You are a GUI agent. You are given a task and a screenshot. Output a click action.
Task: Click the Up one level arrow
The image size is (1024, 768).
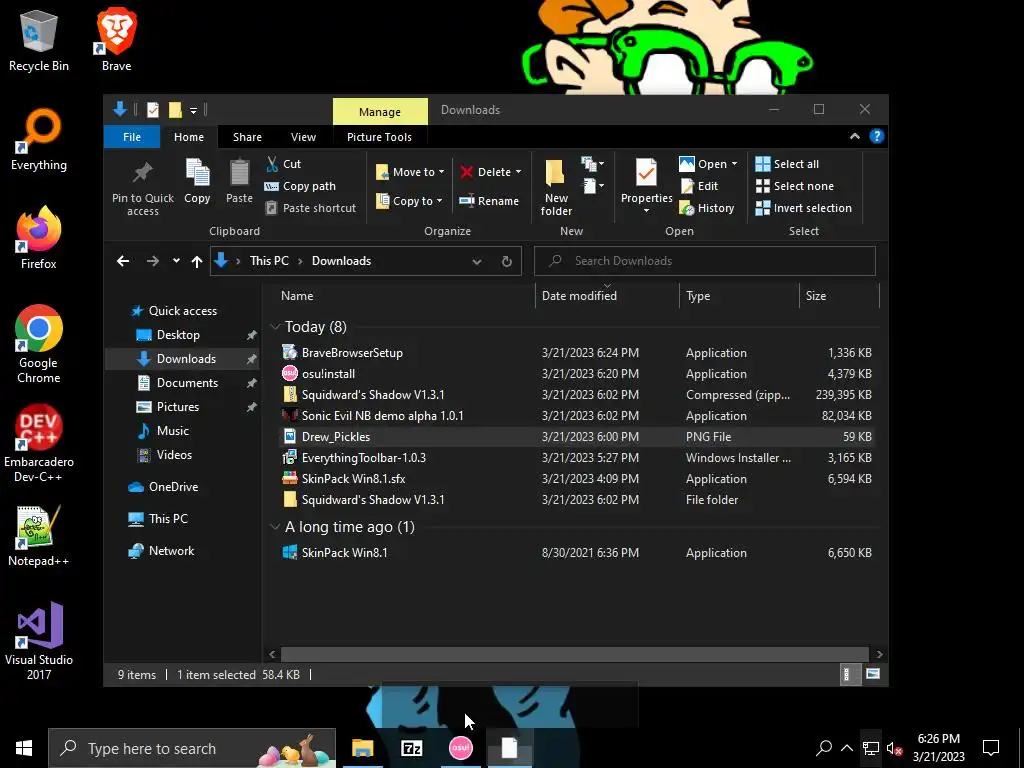(x=197, y=261)
